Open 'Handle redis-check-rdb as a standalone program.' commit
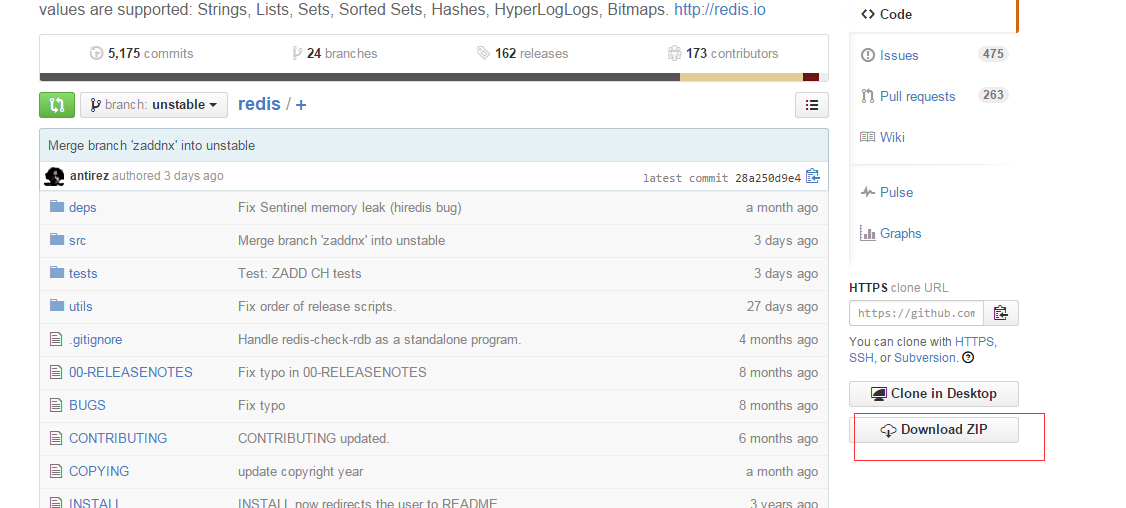Viewport: 1126px width, 508px height. pyautogui.click(x=379, y=340)
